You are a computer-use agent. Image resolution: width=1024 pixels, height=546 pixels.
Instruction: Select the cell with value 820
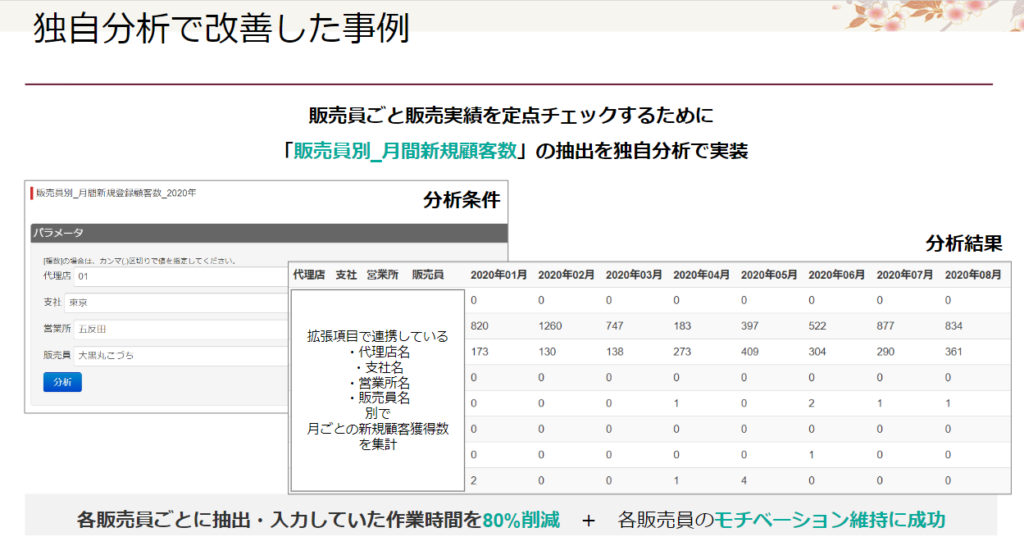click(x=480, y=326)
